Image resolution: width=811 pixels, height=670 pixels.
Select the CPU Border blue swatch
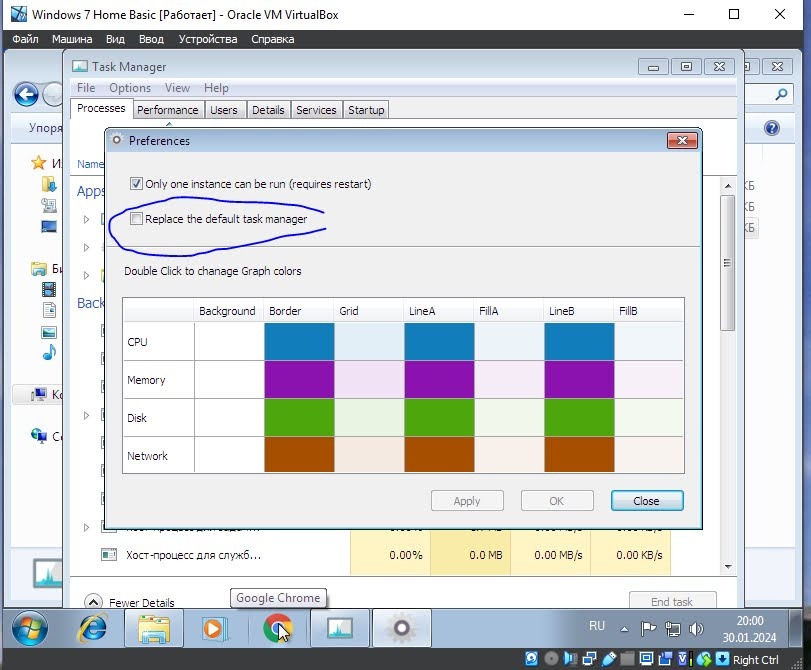[x=299, y=341]
